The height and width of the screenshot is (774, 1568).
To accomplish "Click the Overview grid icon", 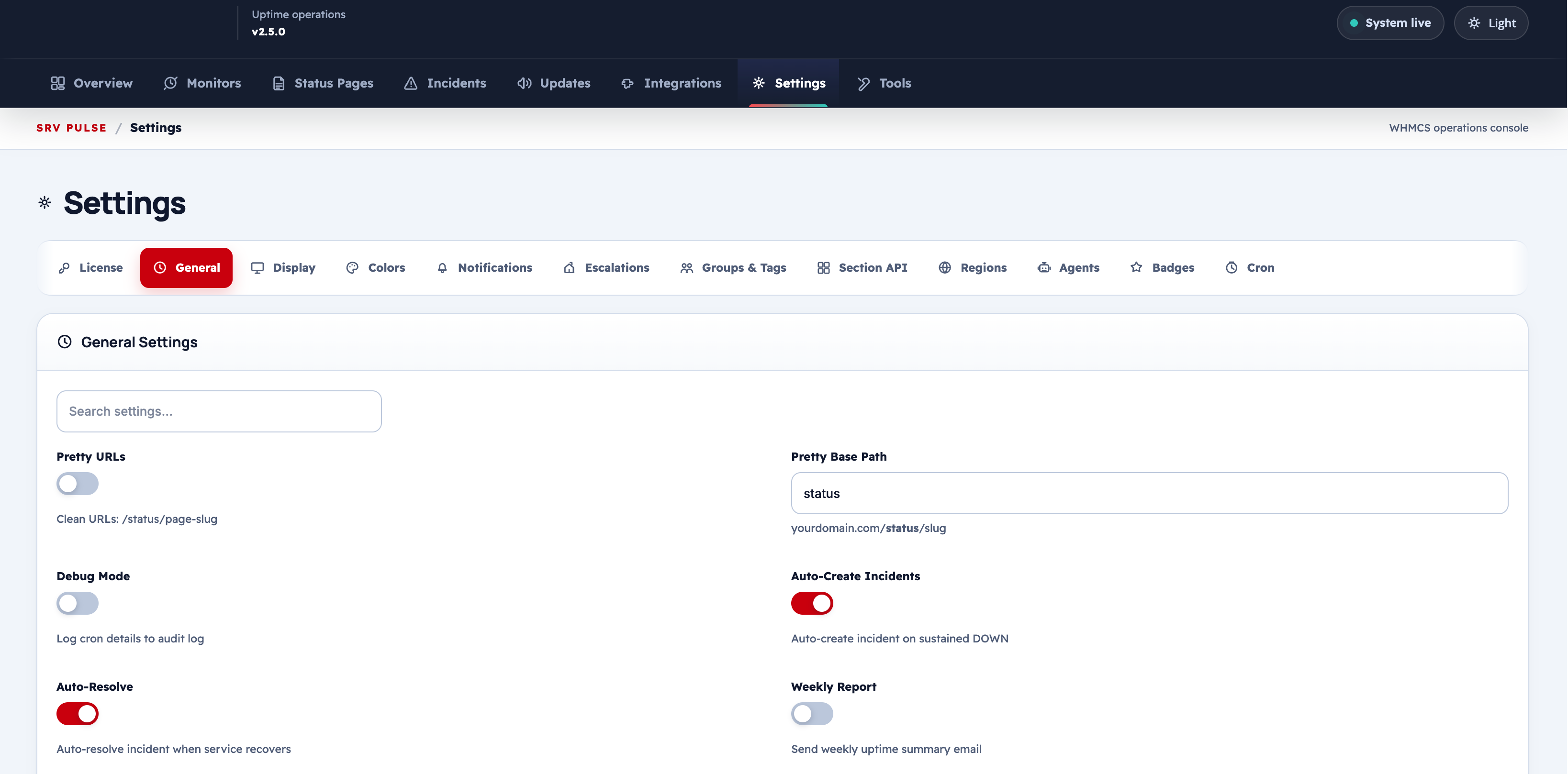I will pyautogui.click(x=58, y=83).
